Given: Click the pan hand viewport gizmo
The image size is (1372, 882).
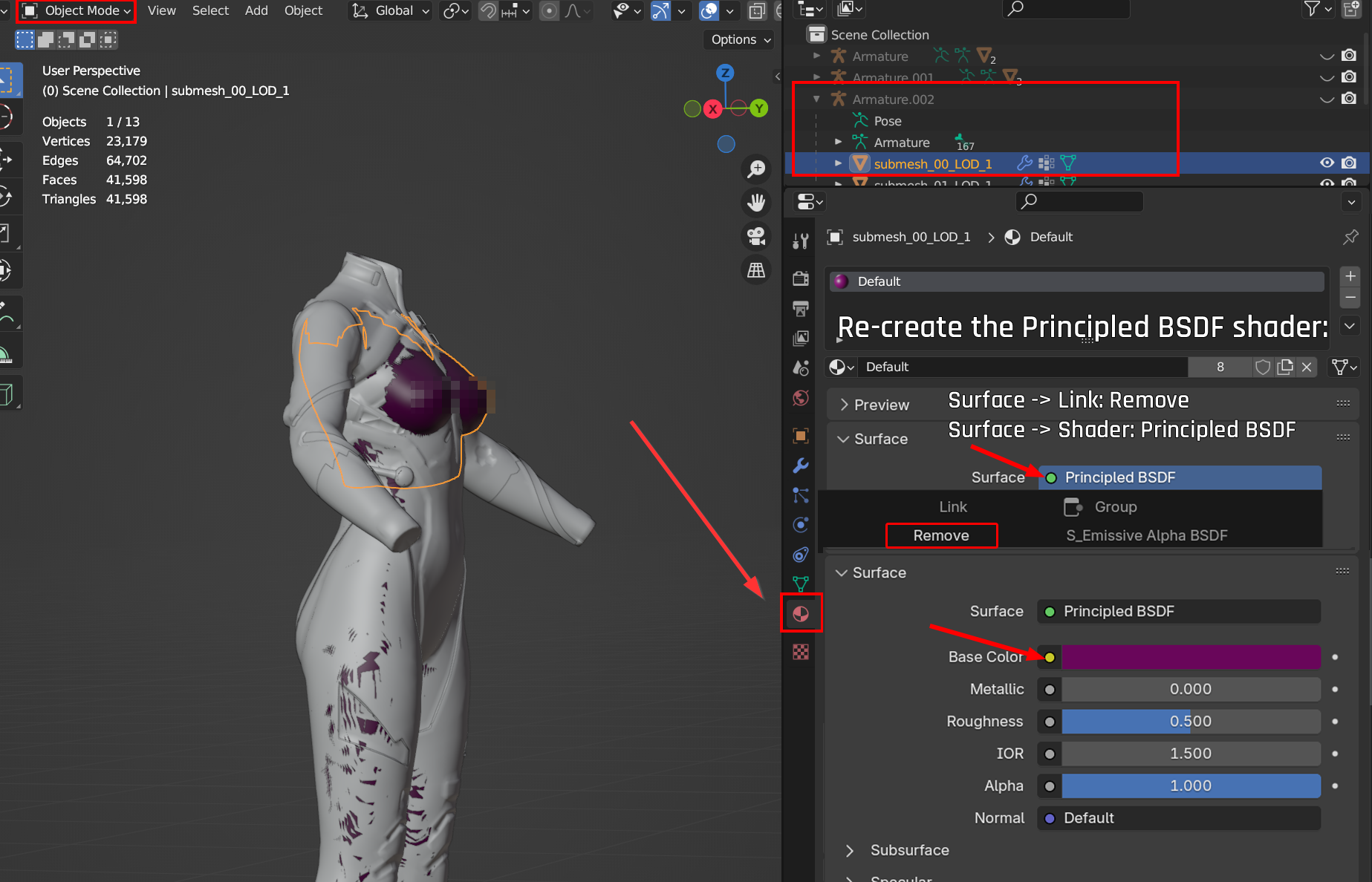Looking at the screenshot, I should click(x=756, y=203).
